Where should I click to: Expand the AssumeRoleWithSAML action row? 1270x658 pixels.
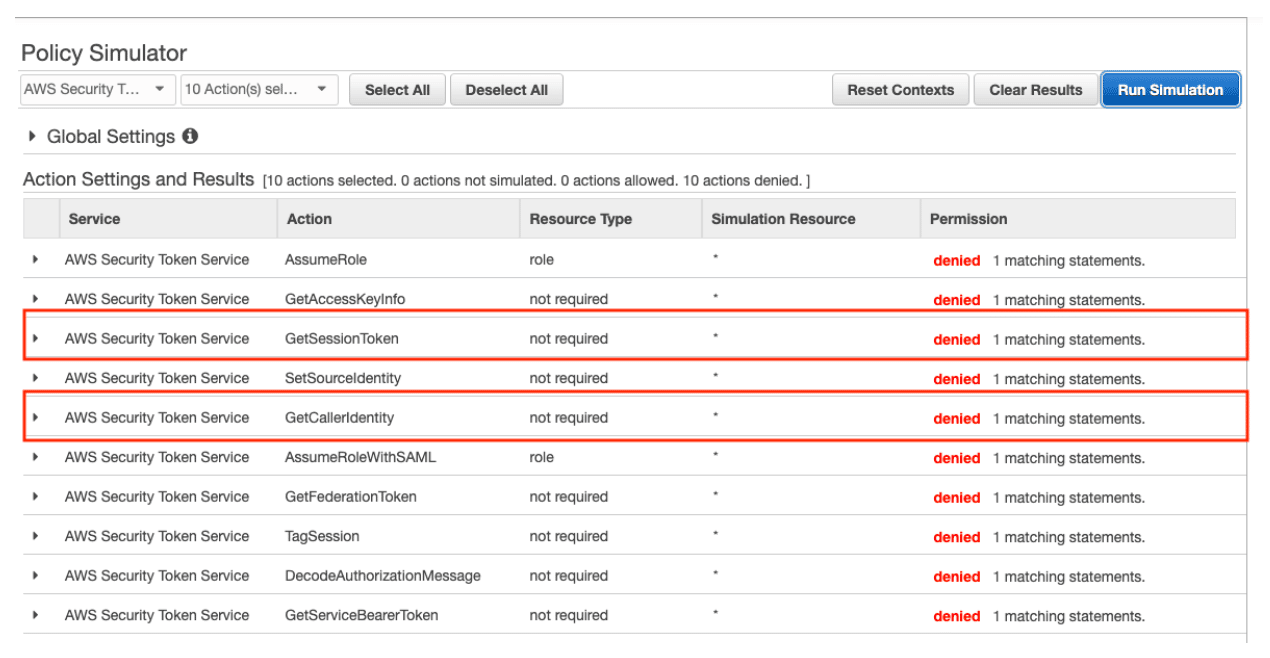pyautogui.click(x=36, y=457)
